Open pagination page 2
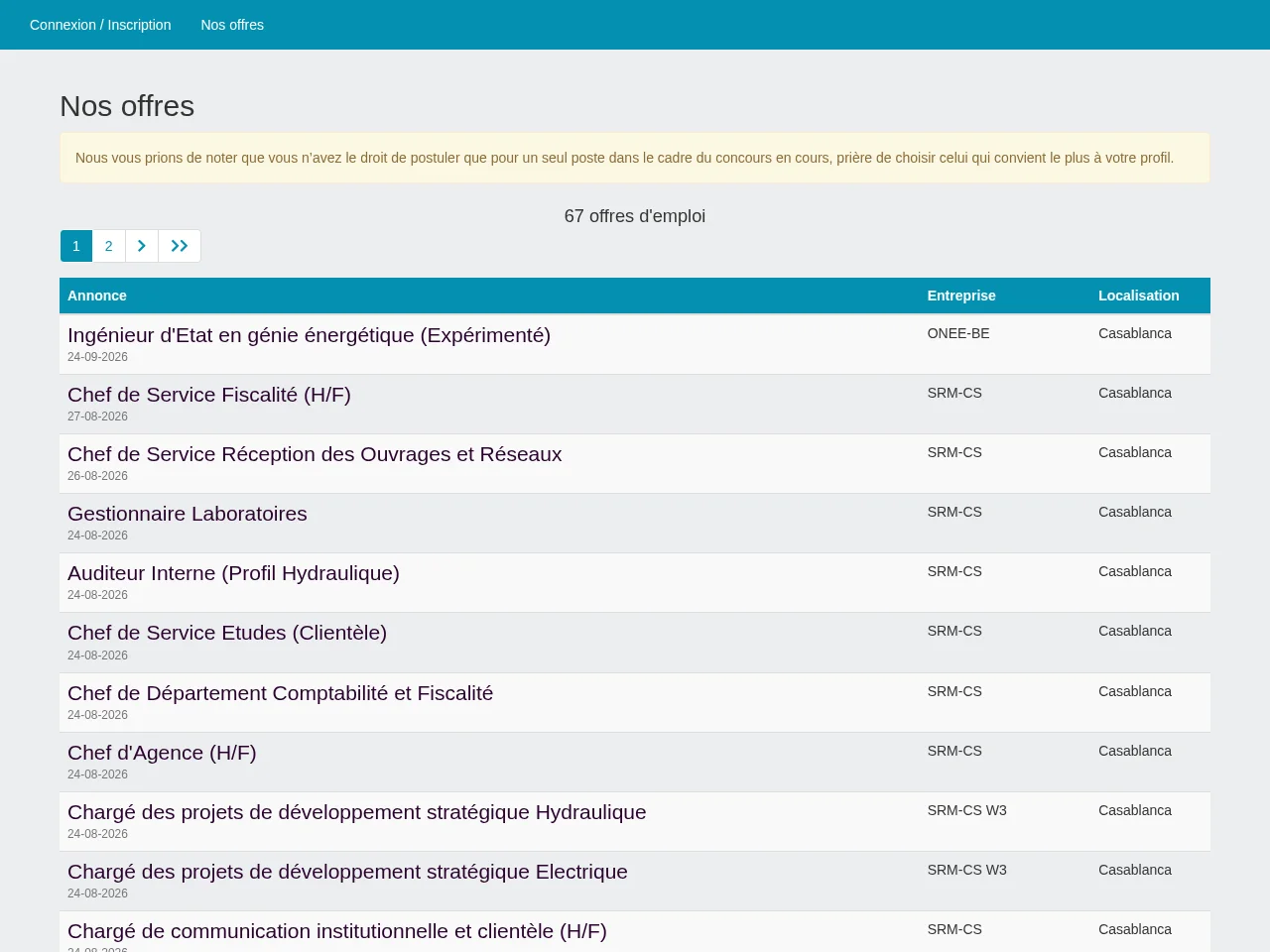1270x952 pixels. [109, 246]
